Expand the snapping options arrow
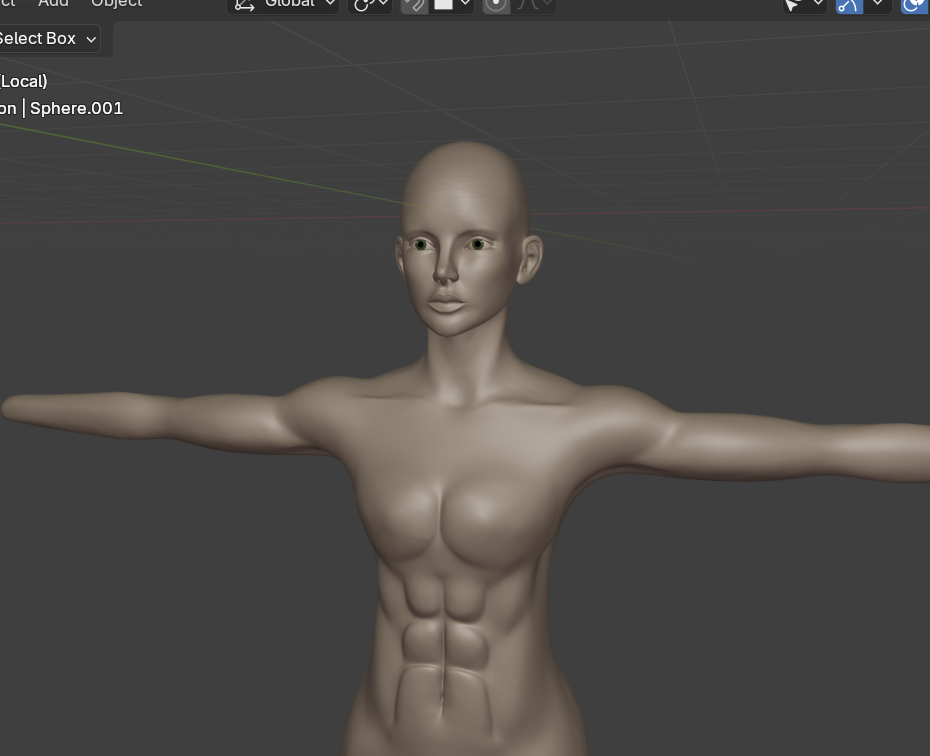 [466, 4]
